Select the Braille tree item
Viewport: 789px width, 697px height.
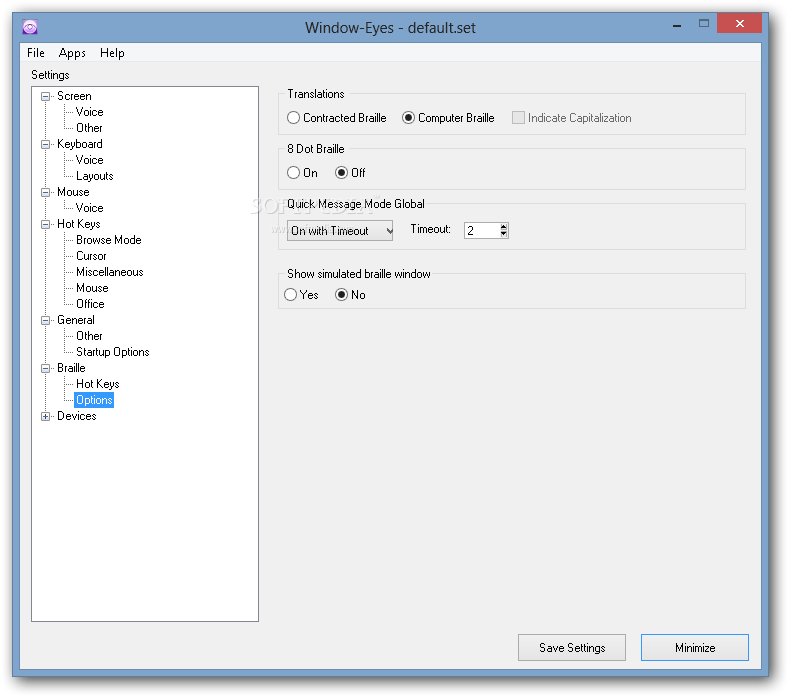click(x=71, y=368)
